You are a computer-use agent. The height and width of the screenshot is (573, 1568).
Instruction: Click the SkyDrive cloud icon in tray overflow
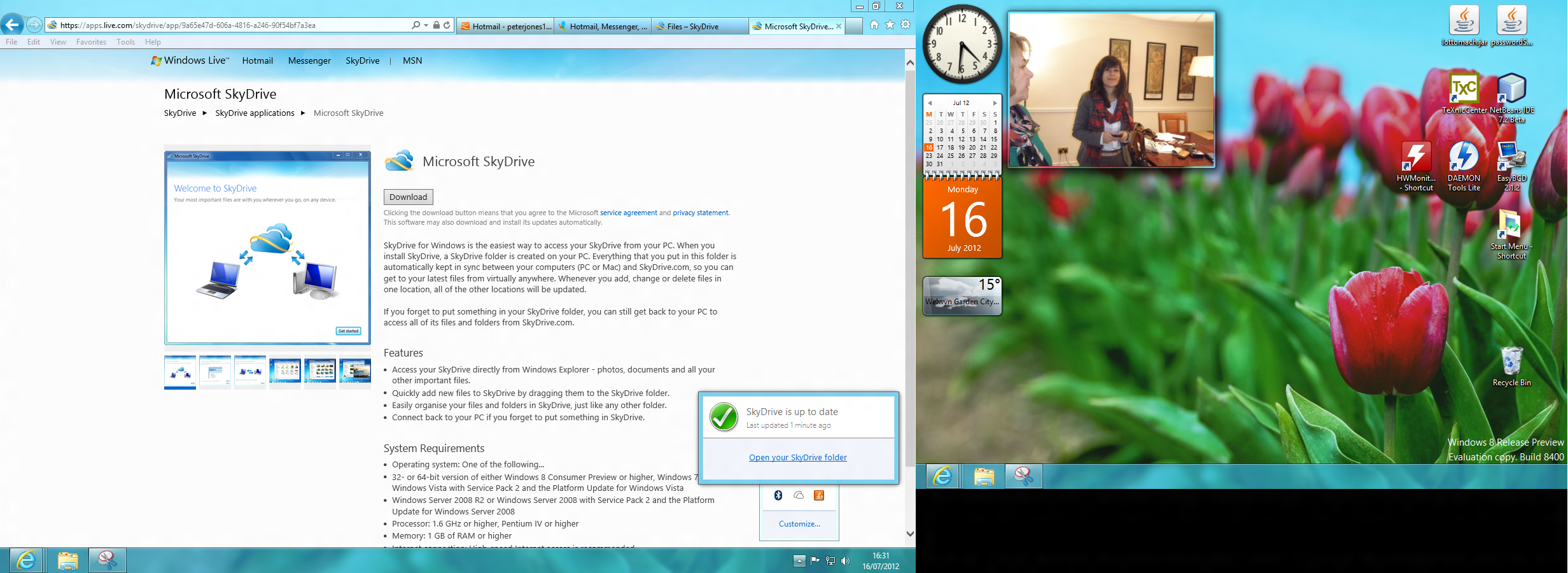coord(799,495)
